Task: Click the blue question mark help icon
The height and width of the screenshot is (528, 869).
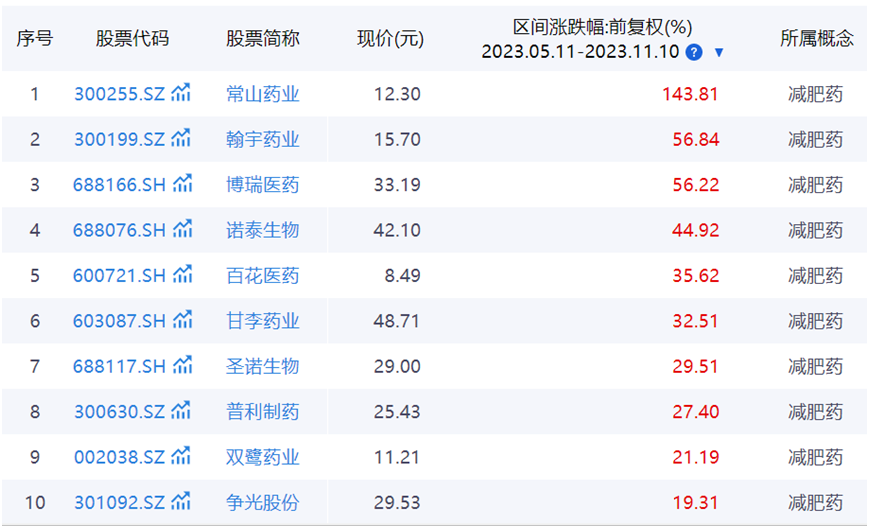Action: [x=694, y=53]
